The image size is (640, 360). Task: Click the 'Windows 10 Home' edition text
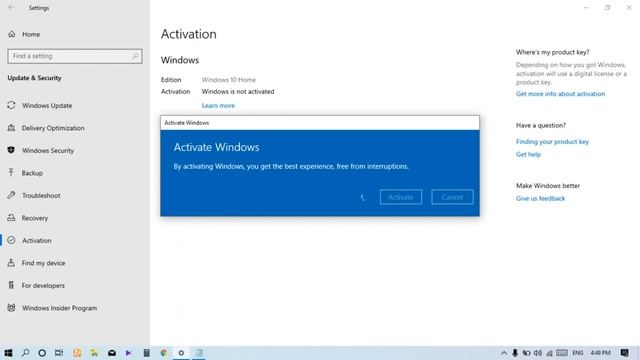229,80
